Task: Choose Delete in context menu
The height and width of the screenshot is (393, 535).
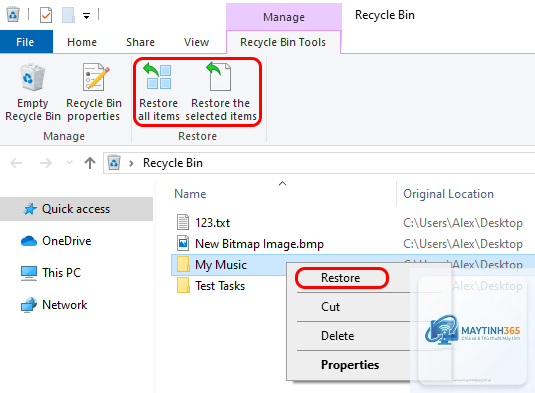Action: (337, 336)
